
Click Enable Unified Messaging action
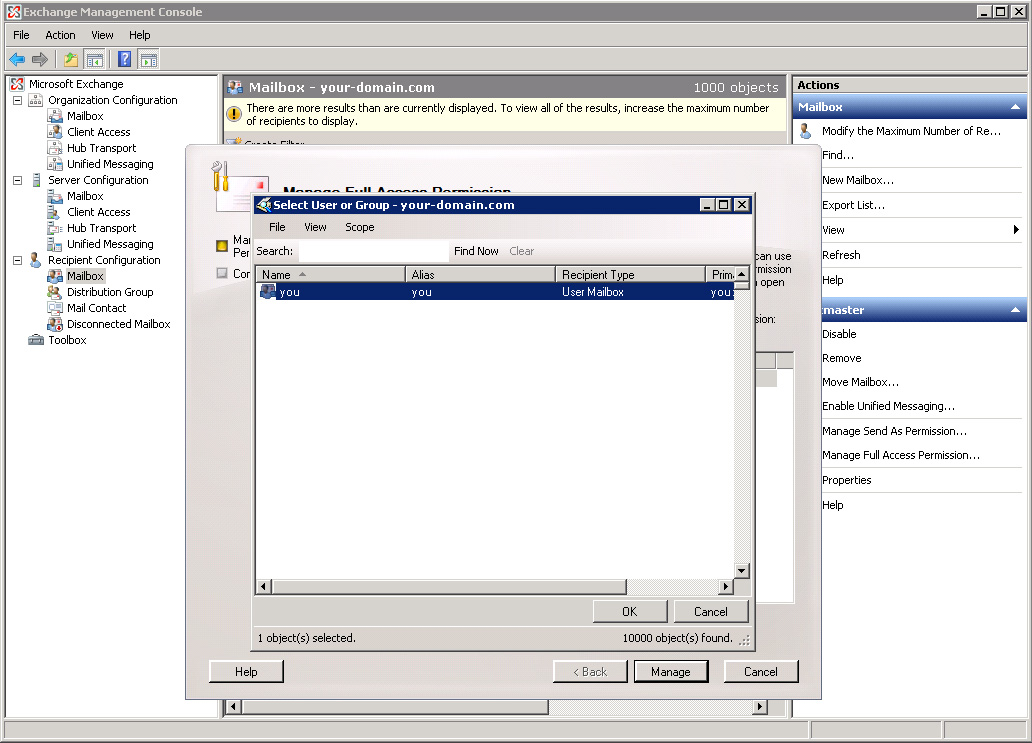(x=889, y=406)
